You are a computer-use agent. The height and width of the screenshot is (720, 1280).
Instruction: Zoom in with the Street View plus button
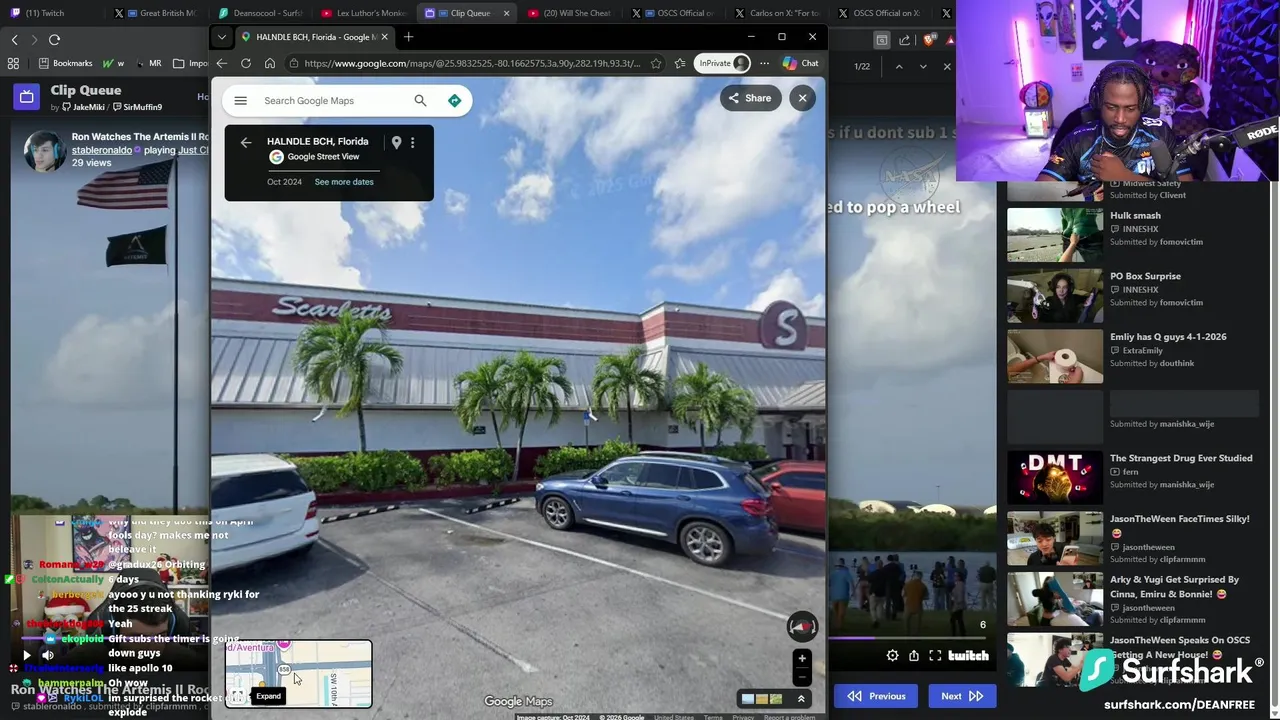[x=801, y=658]
